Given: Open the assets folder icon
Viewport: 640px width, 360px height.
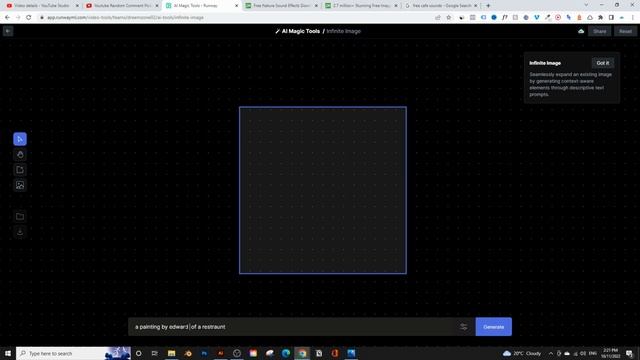Looking at the screenshot, I should click(x=20, y=216).
